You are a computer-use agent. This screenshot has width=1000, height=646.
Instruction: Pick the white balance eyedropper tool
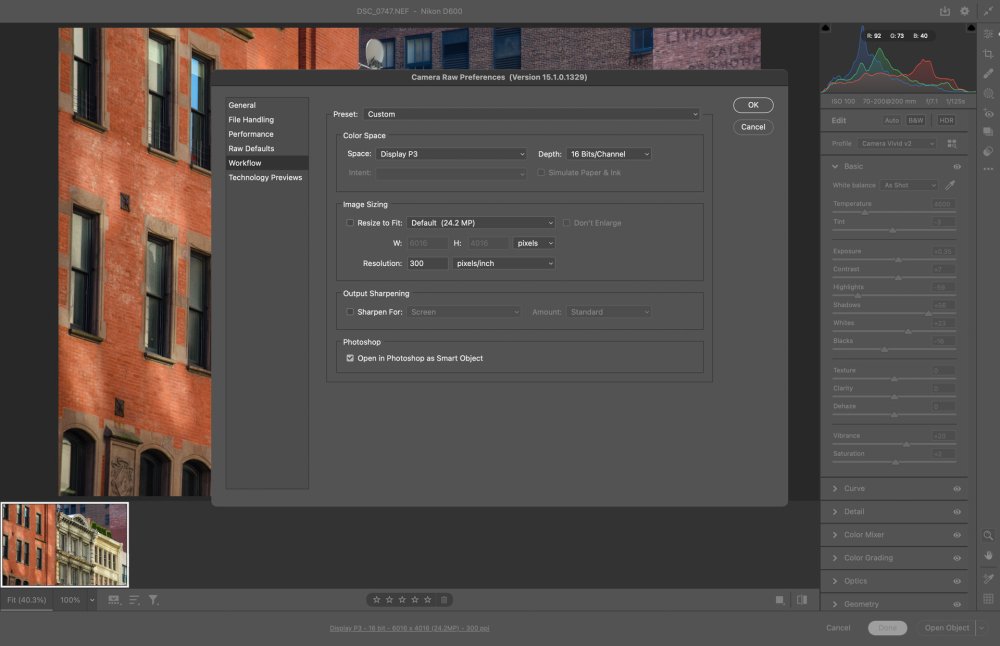[950, 185]
